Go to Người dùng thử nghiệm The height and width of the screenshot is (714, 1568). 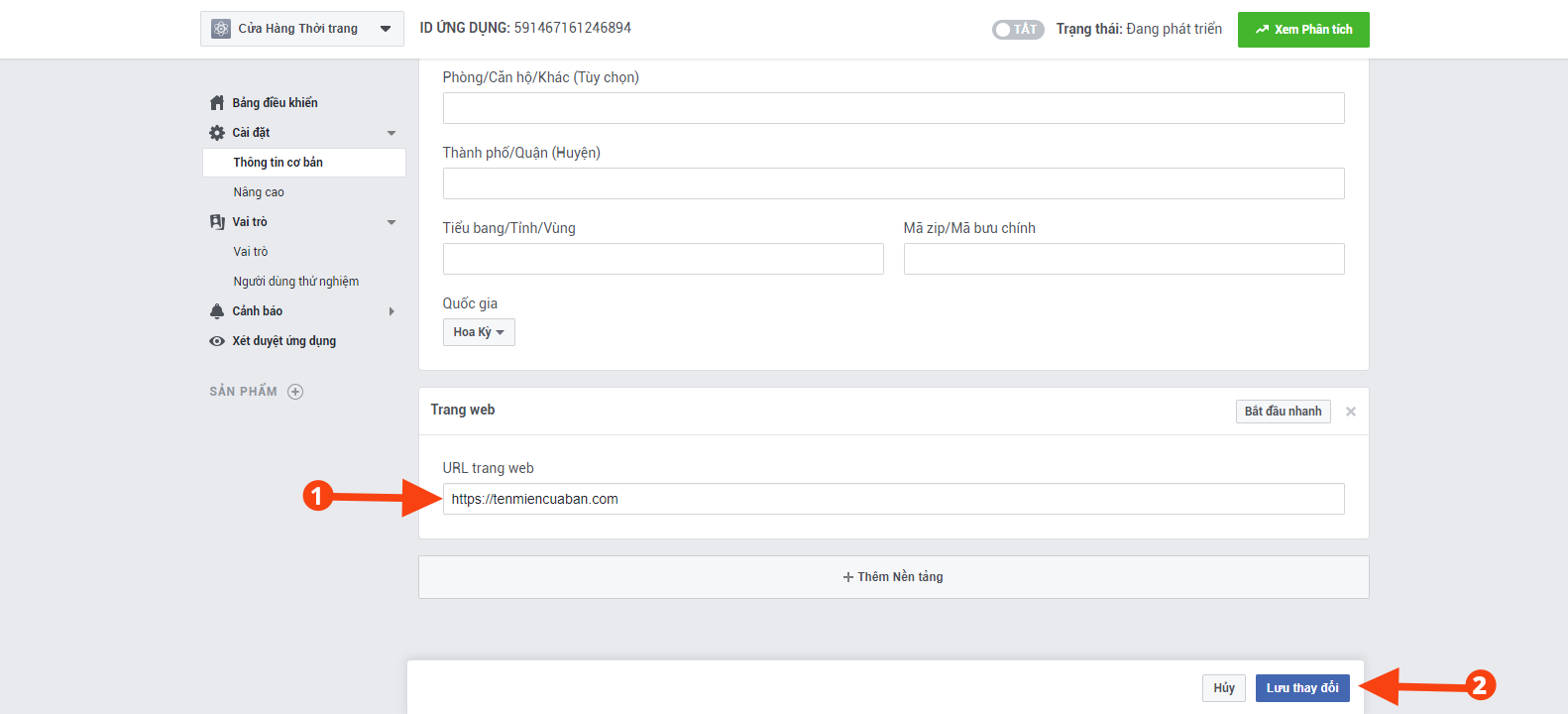pyautogui.click(x=295, y=282)
